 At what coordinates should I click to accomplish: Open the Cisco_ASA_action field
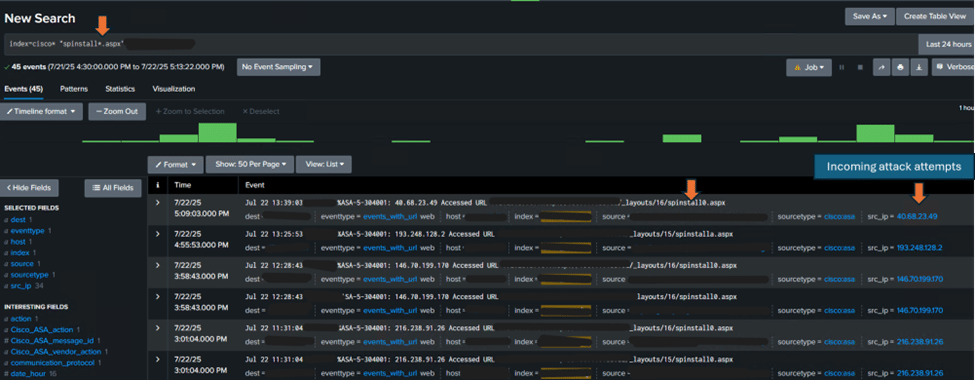click(x=42, y=330)
